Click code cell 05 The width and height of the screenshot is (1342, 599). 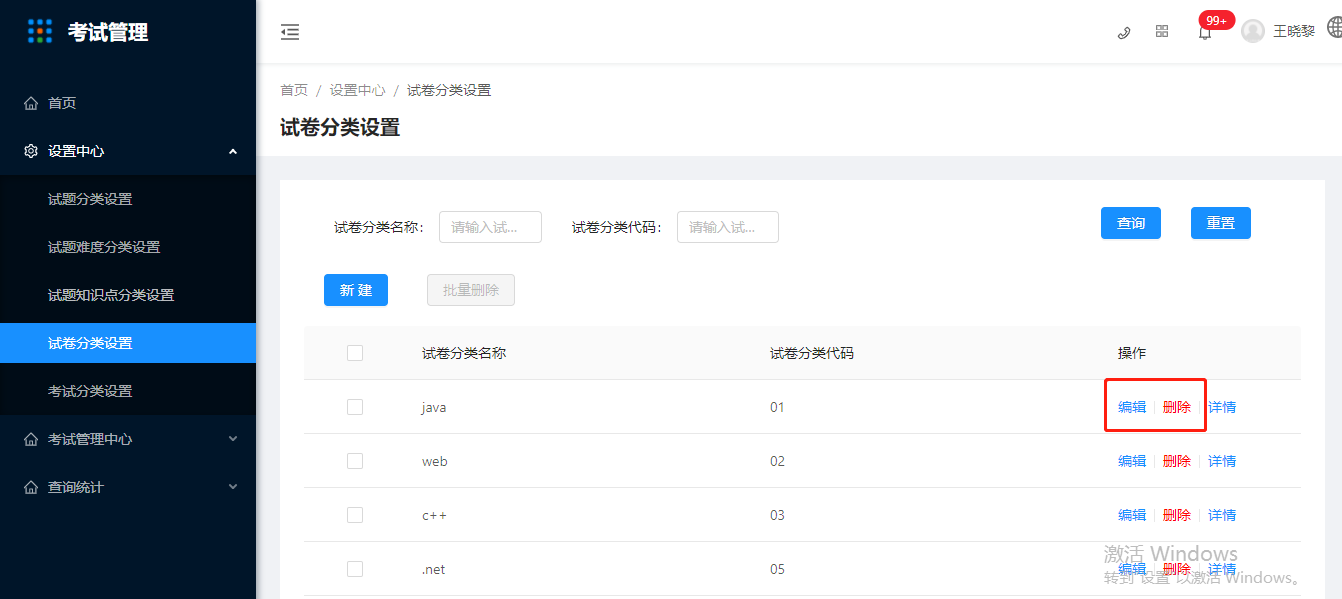778,569
